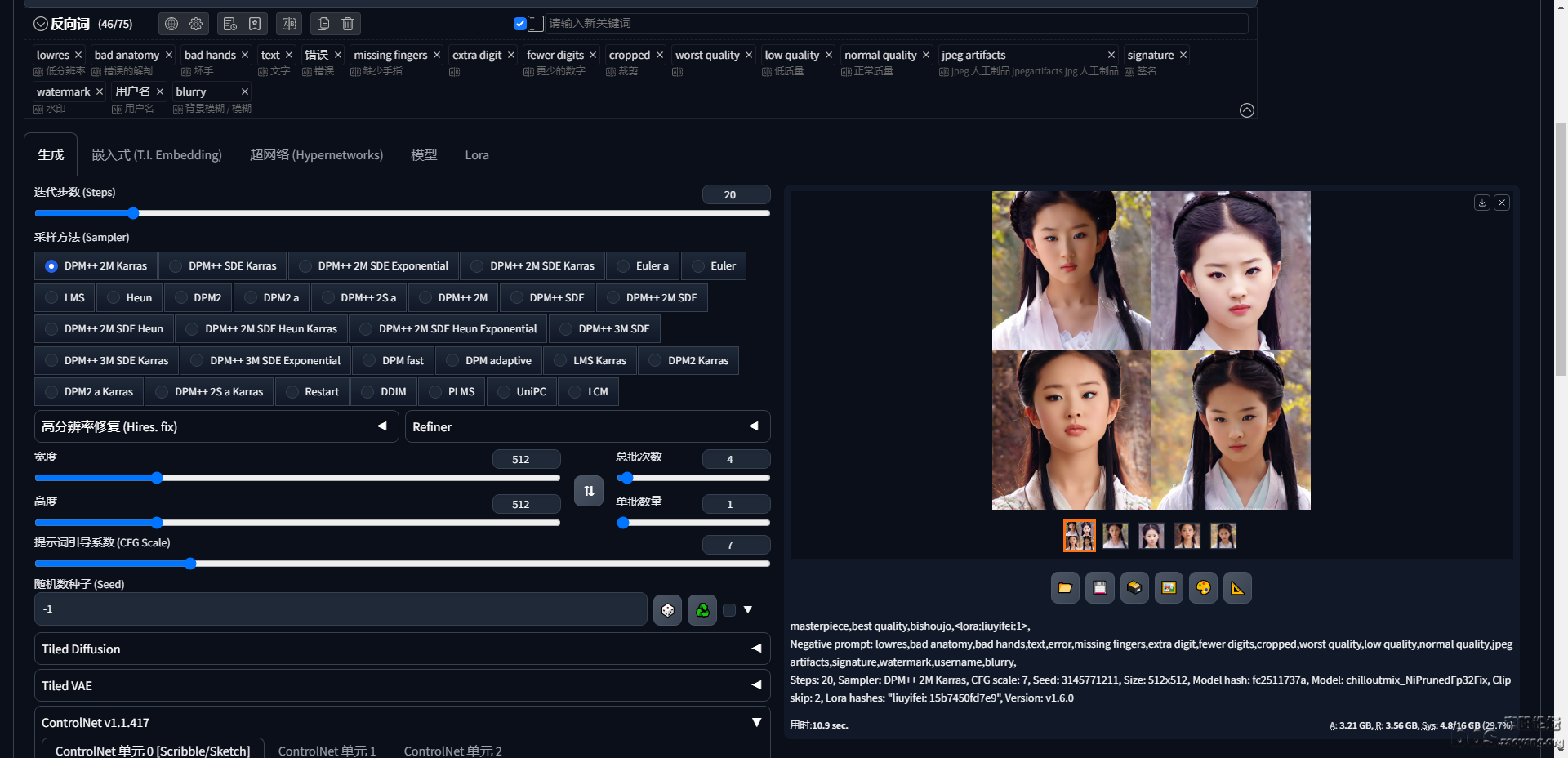Collapse the ControlNet v1.1.417 panel
Viewport: 1568px width, 758px height.
402,722
